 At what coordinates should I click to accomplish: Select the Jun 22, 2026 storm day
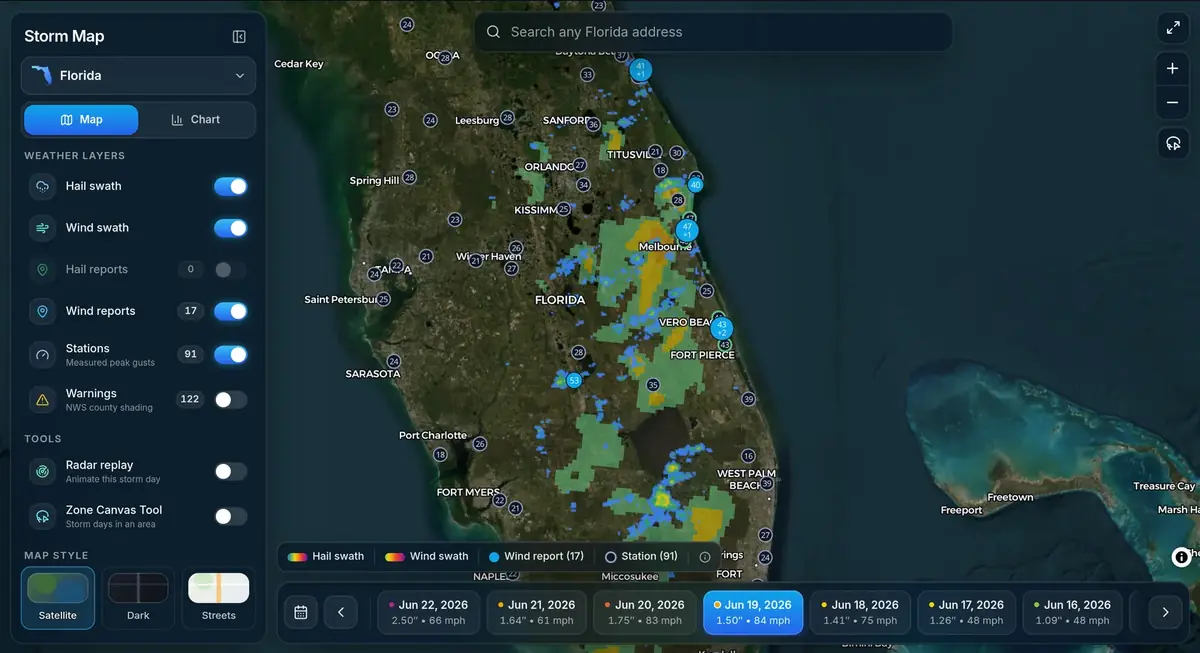pos(428,612)
